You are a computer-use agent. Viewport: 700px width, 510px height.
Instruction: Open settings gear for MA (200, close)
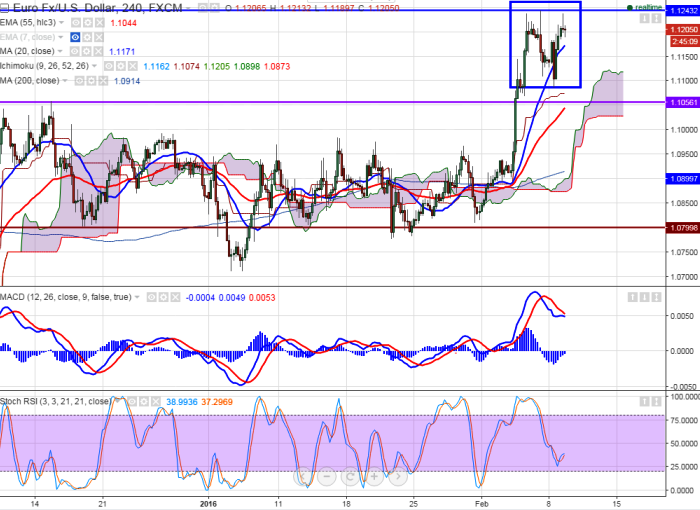point(91,81)
